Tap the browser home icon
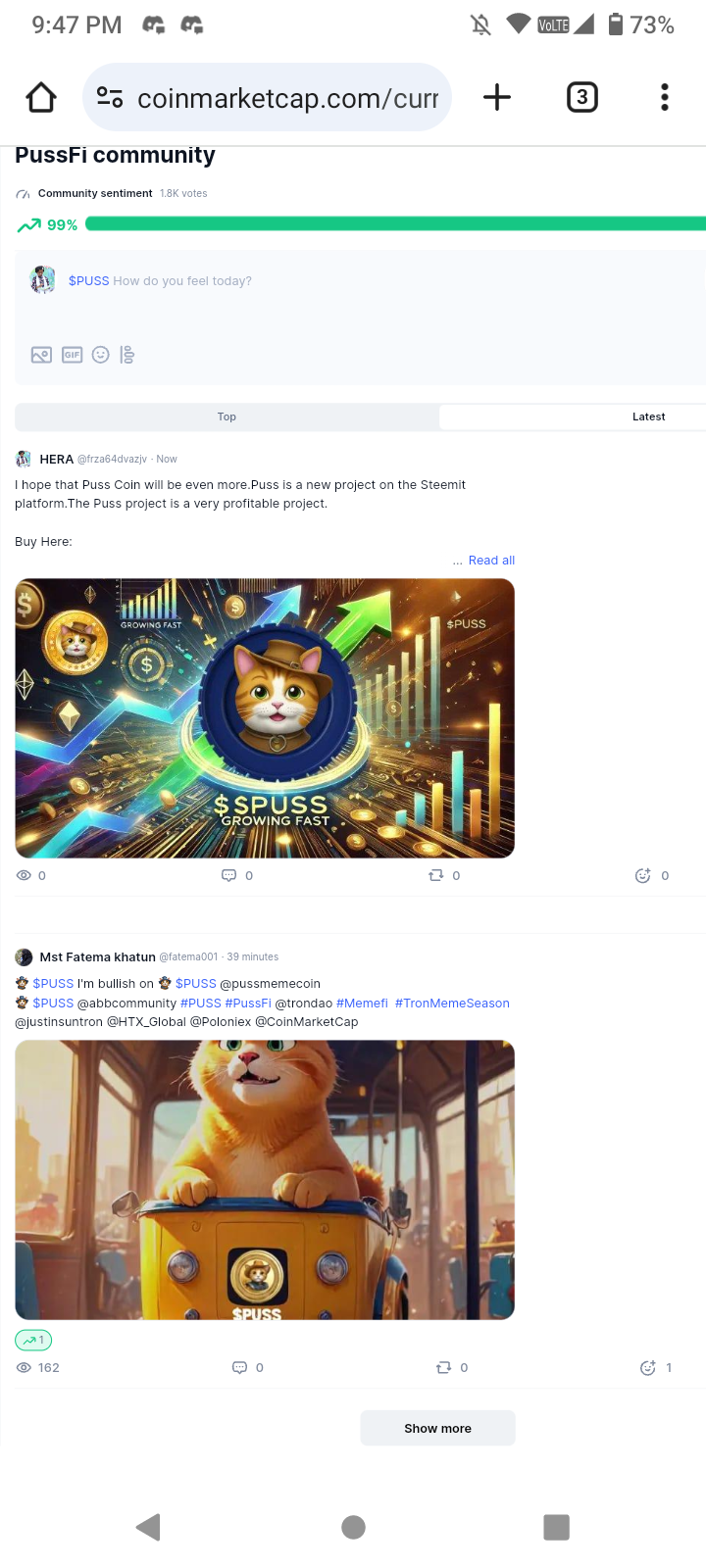This screenshot has height=1568, width=706. click(41, 97)
